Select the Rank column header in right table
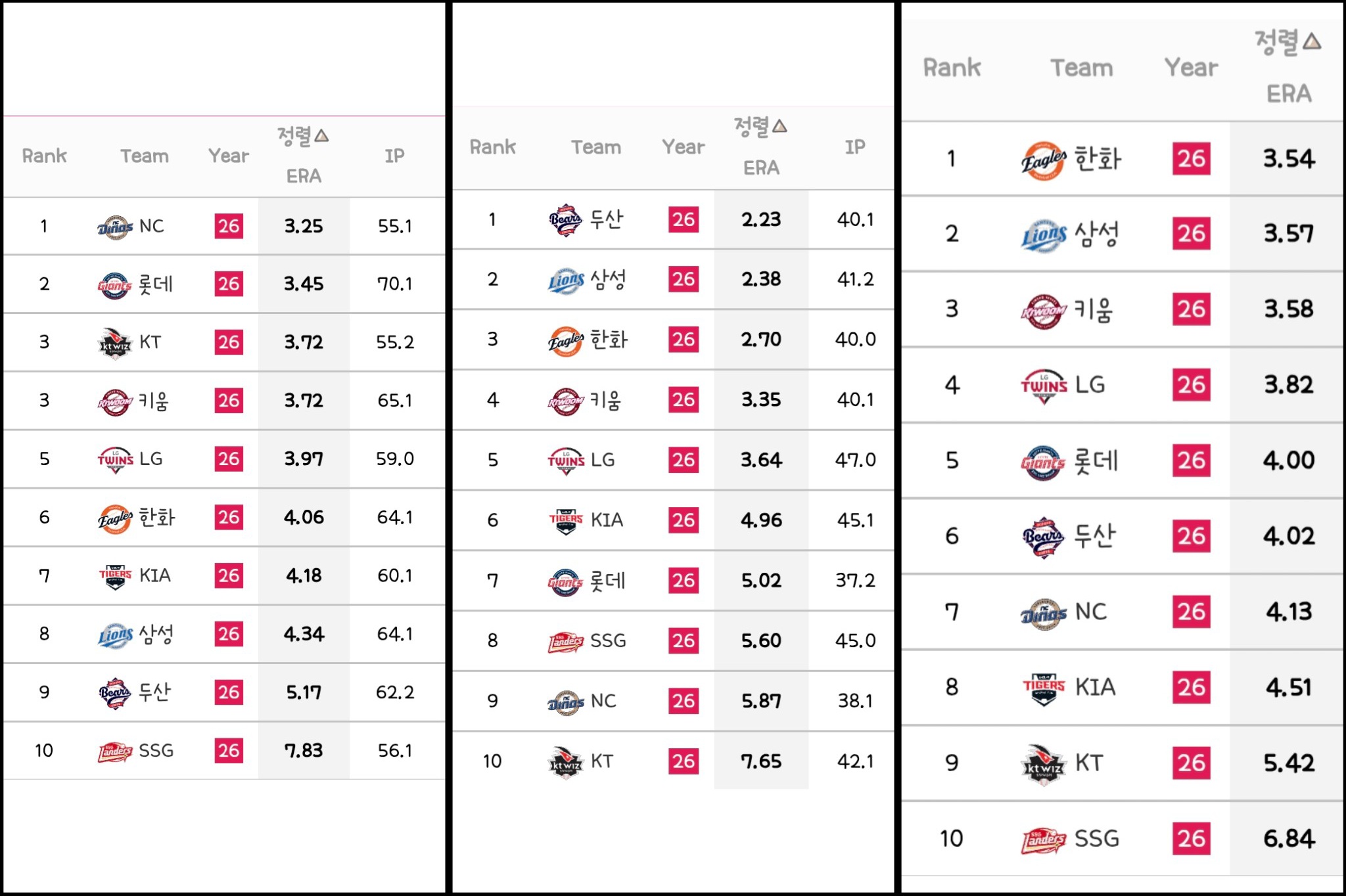Viewport: 1346px width, 896px height. (x=952, y=68)
